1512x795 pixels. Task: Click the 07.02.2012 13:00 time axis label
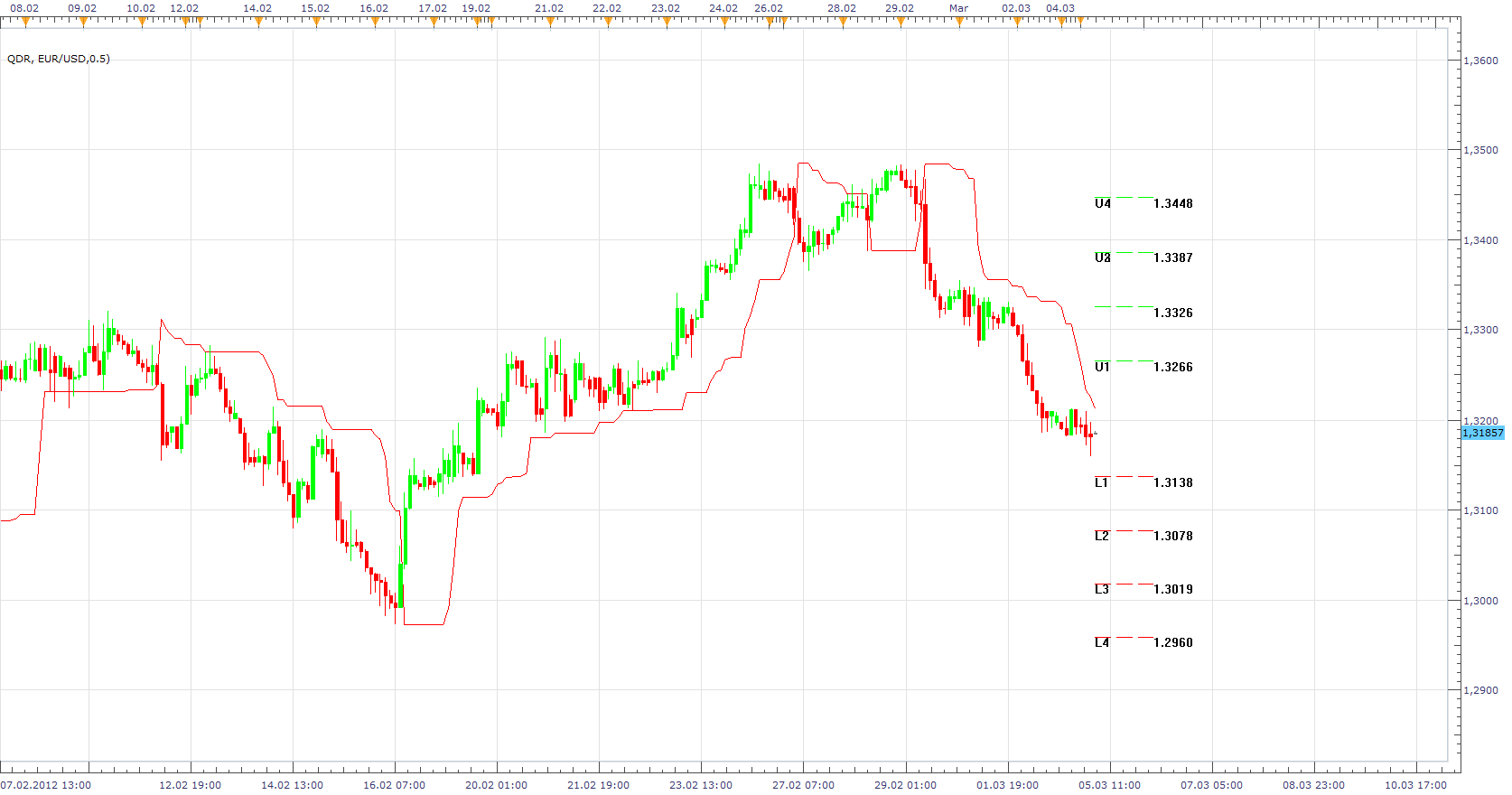[46, 785]
